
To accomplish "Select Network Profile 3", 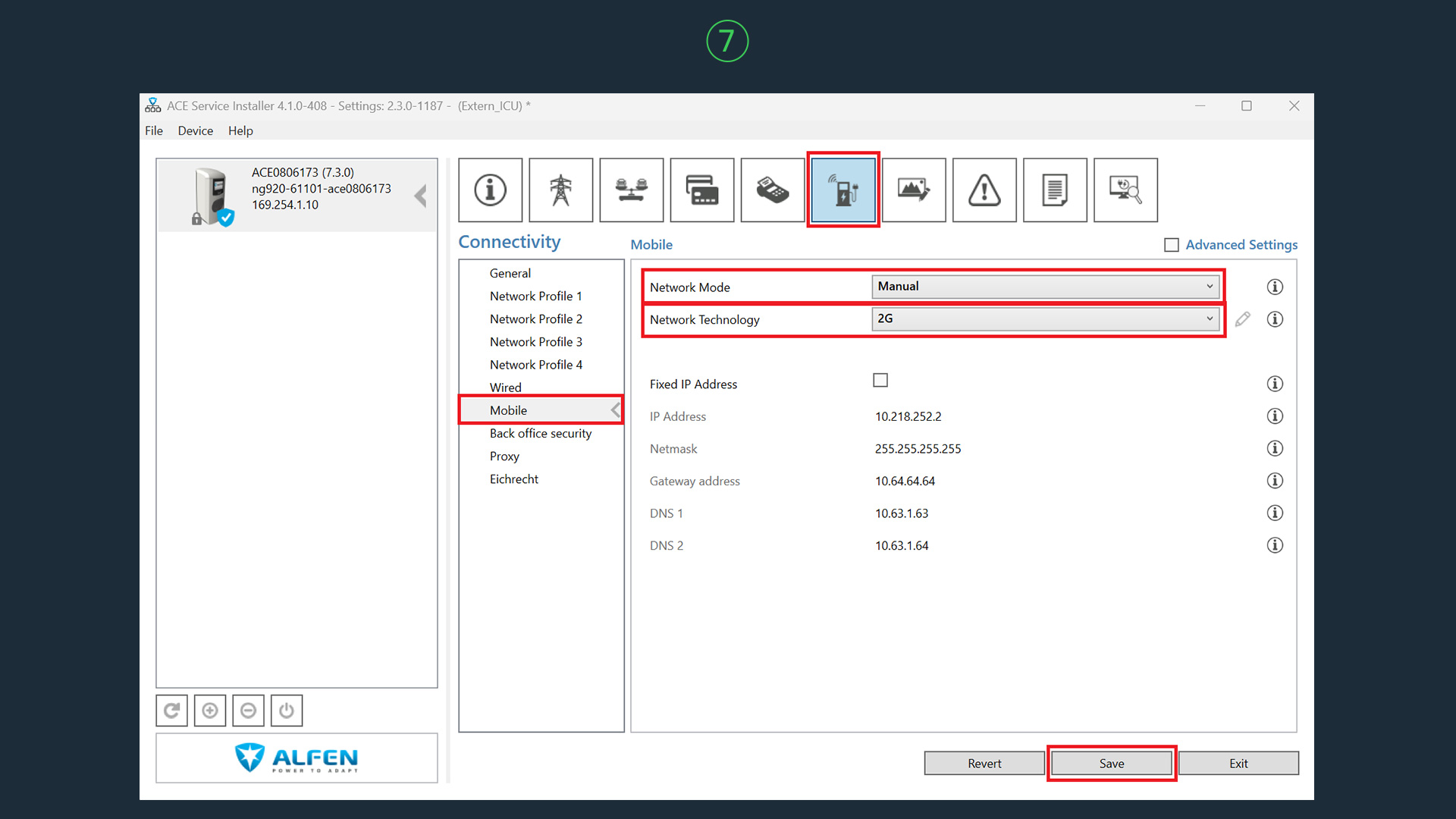I will tap(536, 342).
